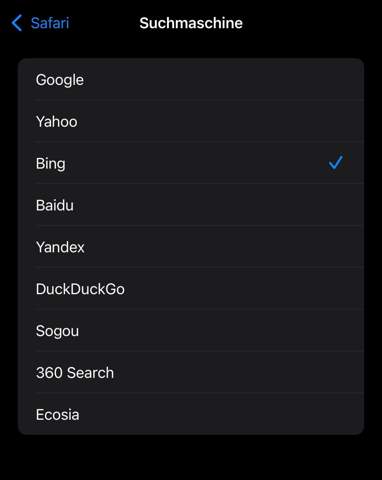Viewport: 382px width, 480px height.
Task: Select the Bing search engine row
Action: pos(191,163)
